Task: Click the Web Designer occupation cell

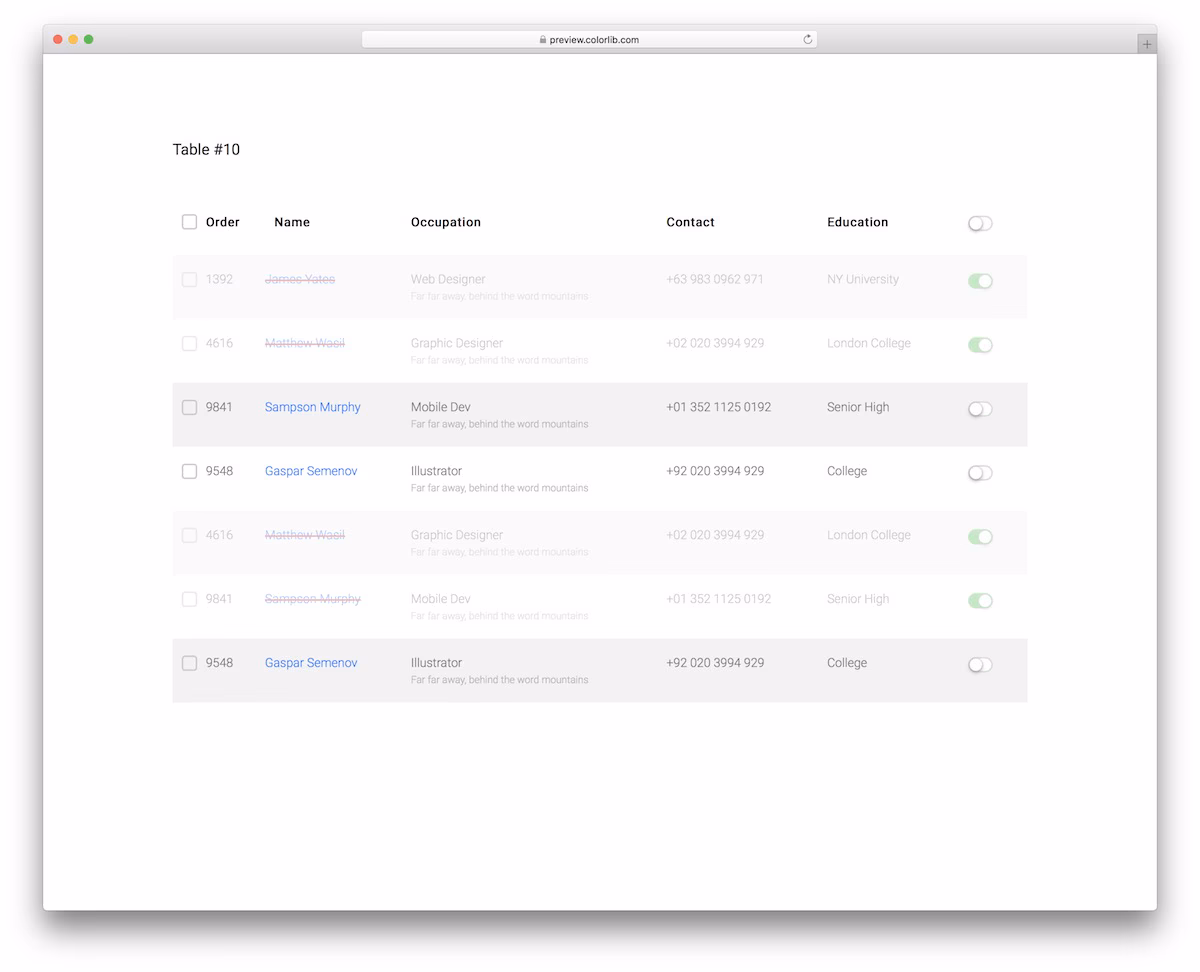Action: 448,279
